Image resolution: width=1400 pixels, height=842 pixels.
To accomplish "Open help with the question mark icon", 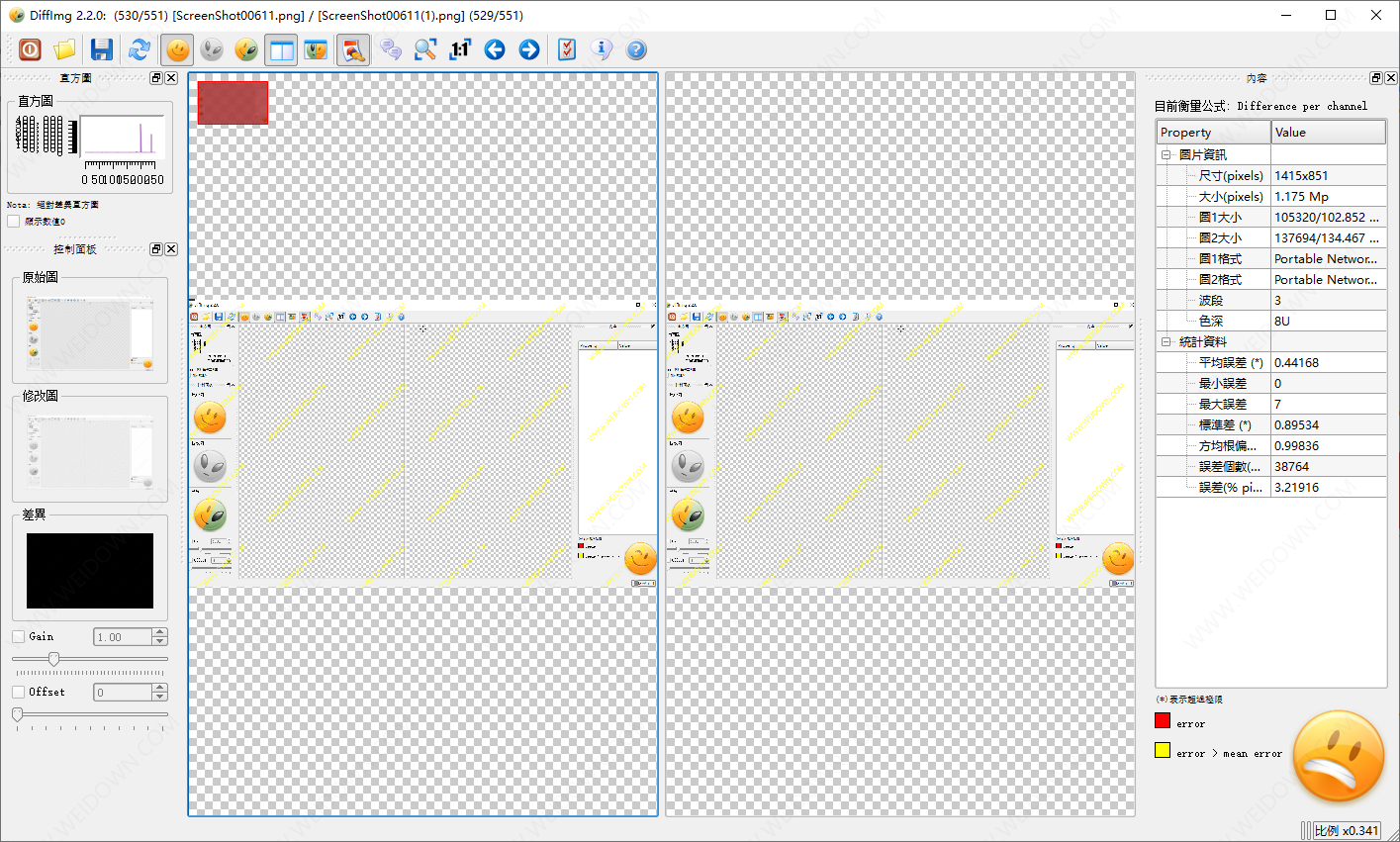I will (636, 49).
